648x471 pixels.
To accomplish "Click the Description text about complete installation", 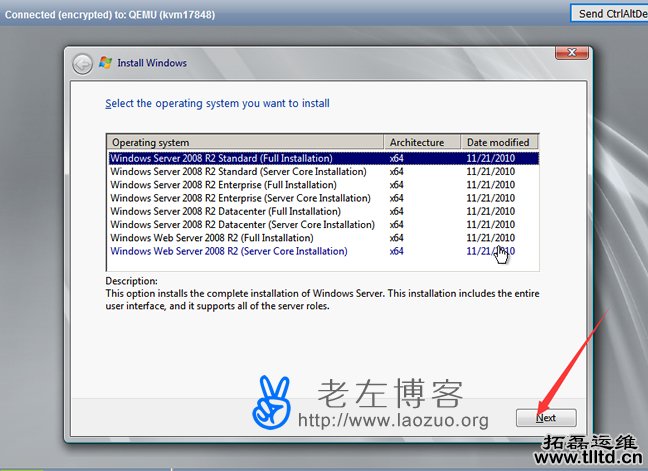I will (322, 300).
